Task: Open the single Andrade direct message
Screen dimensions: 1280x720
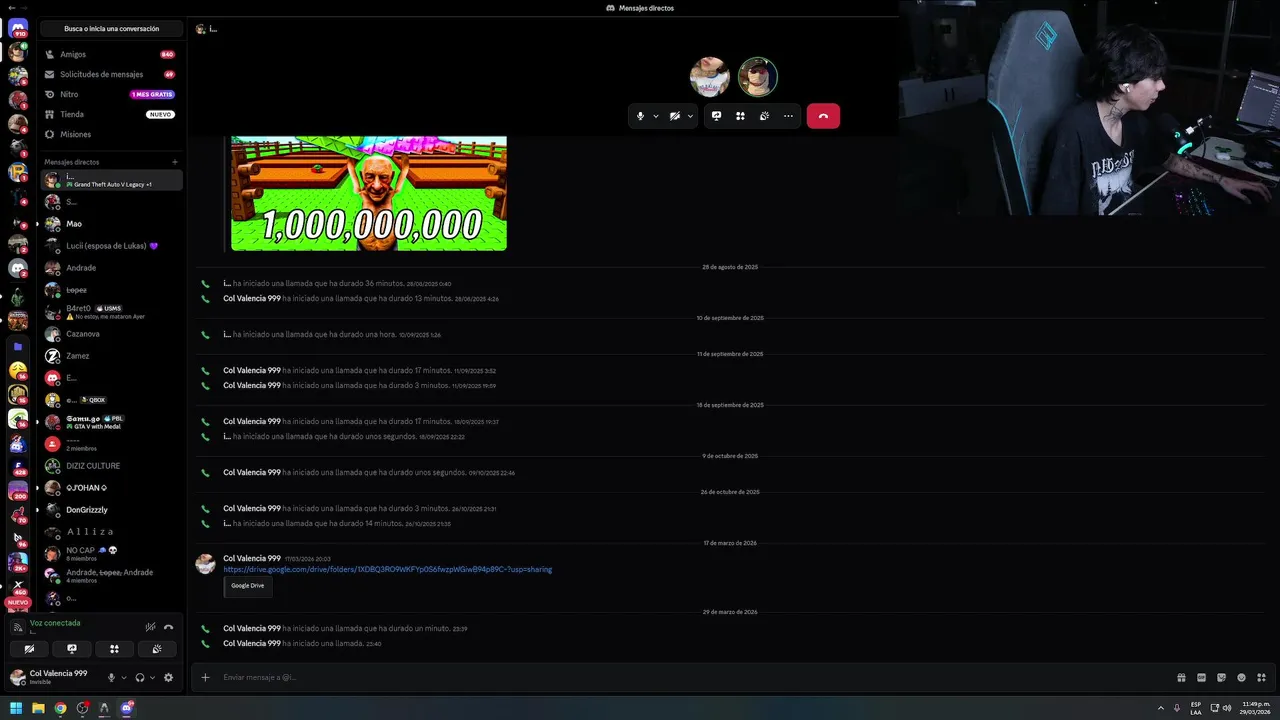Action: [111, 268]
